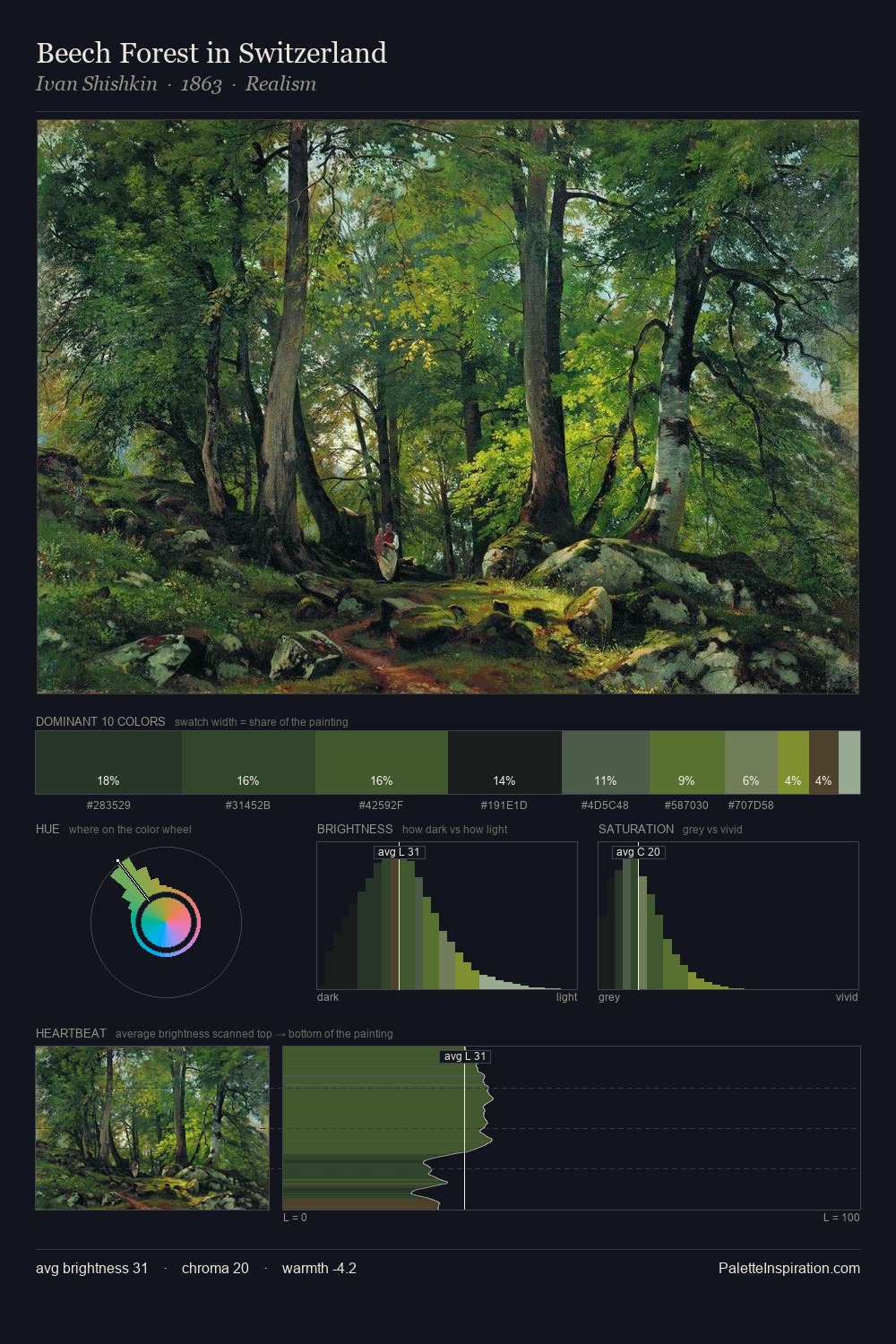Select the near-black 14% swatch
The width and height of the screenshot is (896, 1344).
[504, 762]
